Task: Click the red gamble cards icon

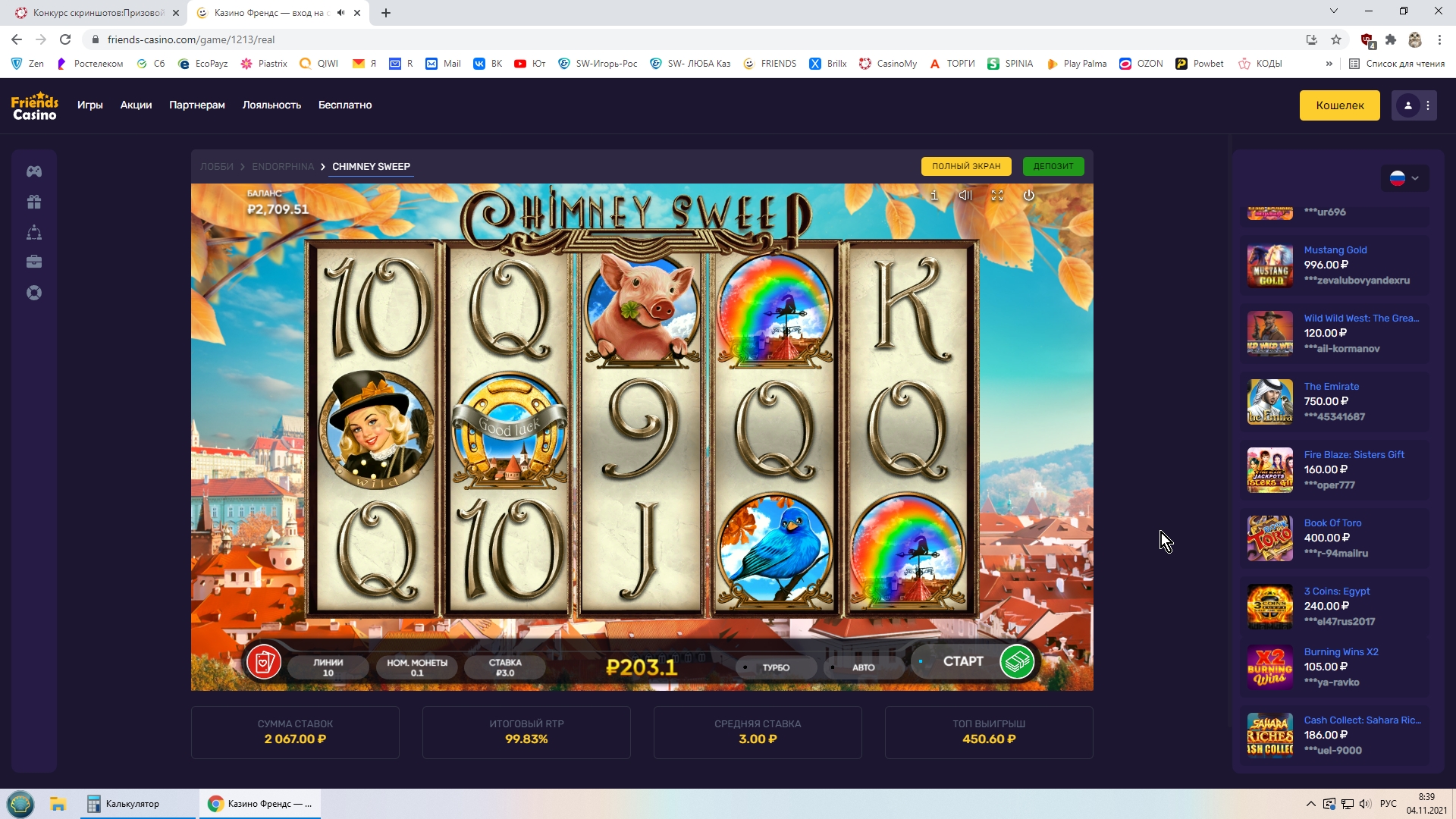Action: [264, 663]
